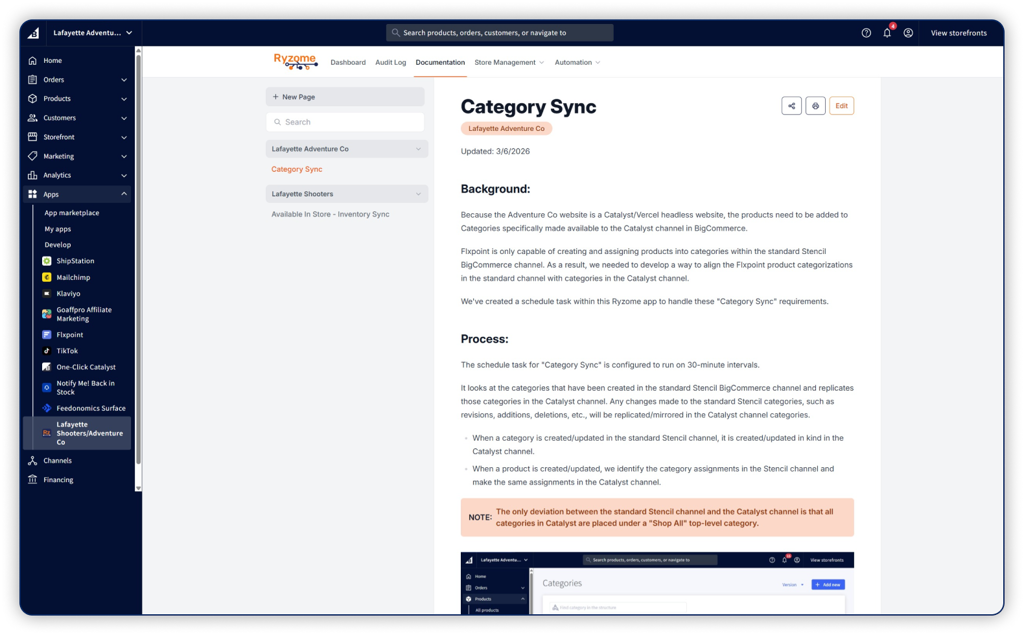Image resolution: width=1024 pixels, height=635 pixels.
Task: Launch the Klaviyo app
Action: (69, 294)
